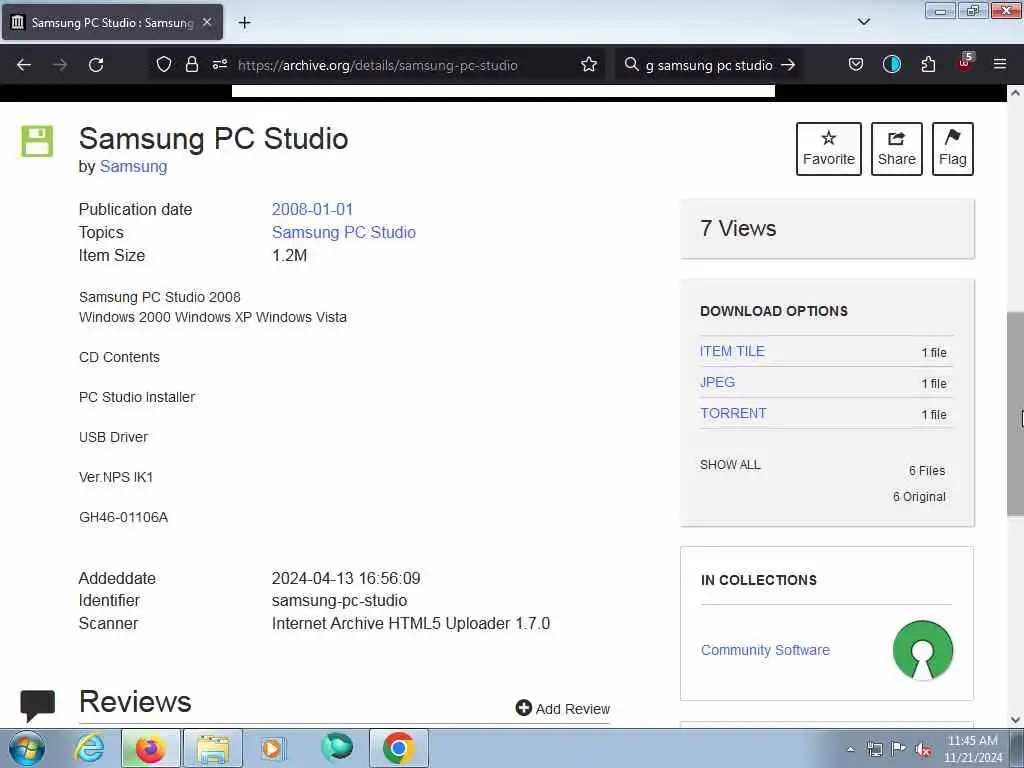Open Google Chrome from taskbar
This screenshot has width=1024, height=768.
(x=398, y=748)
